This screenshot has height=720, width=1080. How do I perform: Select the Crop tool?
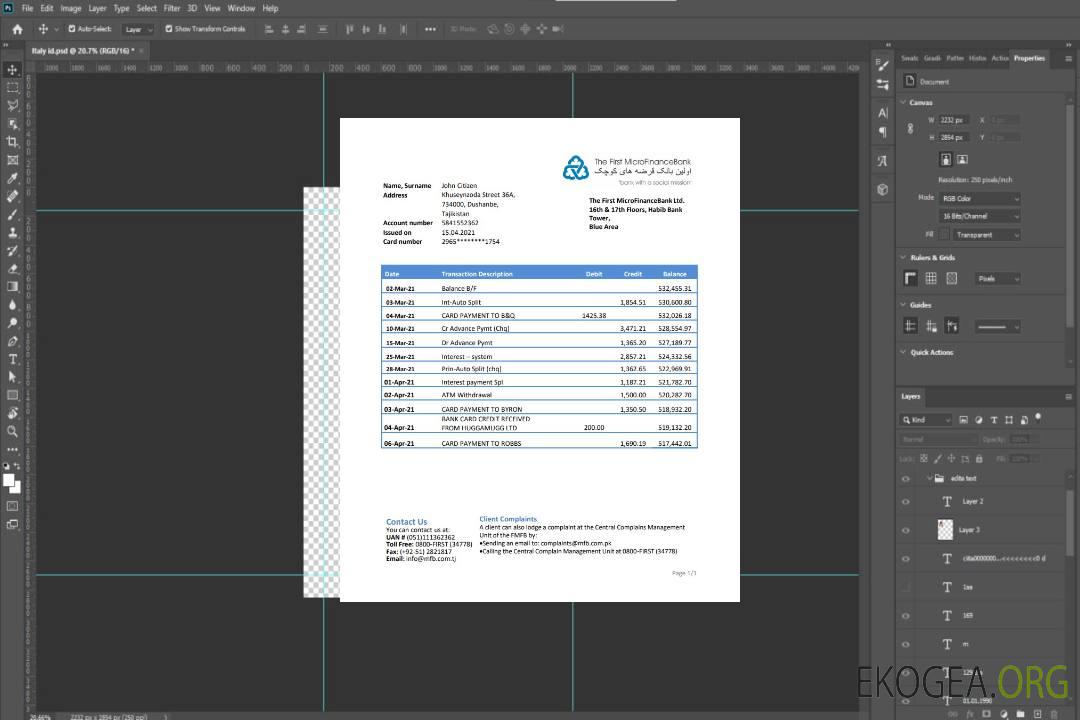[x=12, y=142]
